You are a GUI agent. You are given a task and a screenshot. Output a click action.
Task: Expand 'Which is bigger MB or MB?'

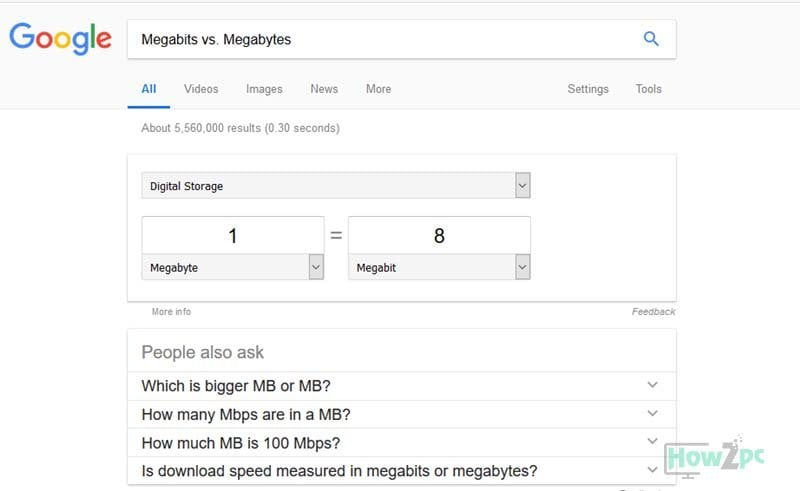tap(402, 386)
